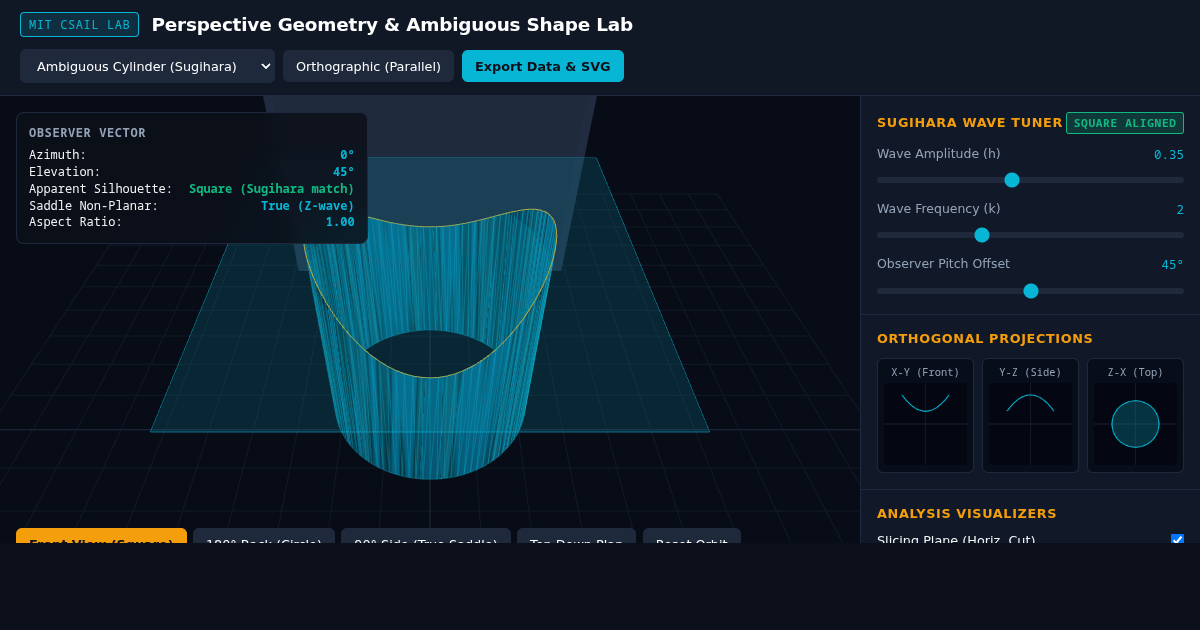The width and height of the screenshot is (1200, 630).
Task: Toggle the Orthographic (Parallel) projection button
Action: [x=368, y=66]
